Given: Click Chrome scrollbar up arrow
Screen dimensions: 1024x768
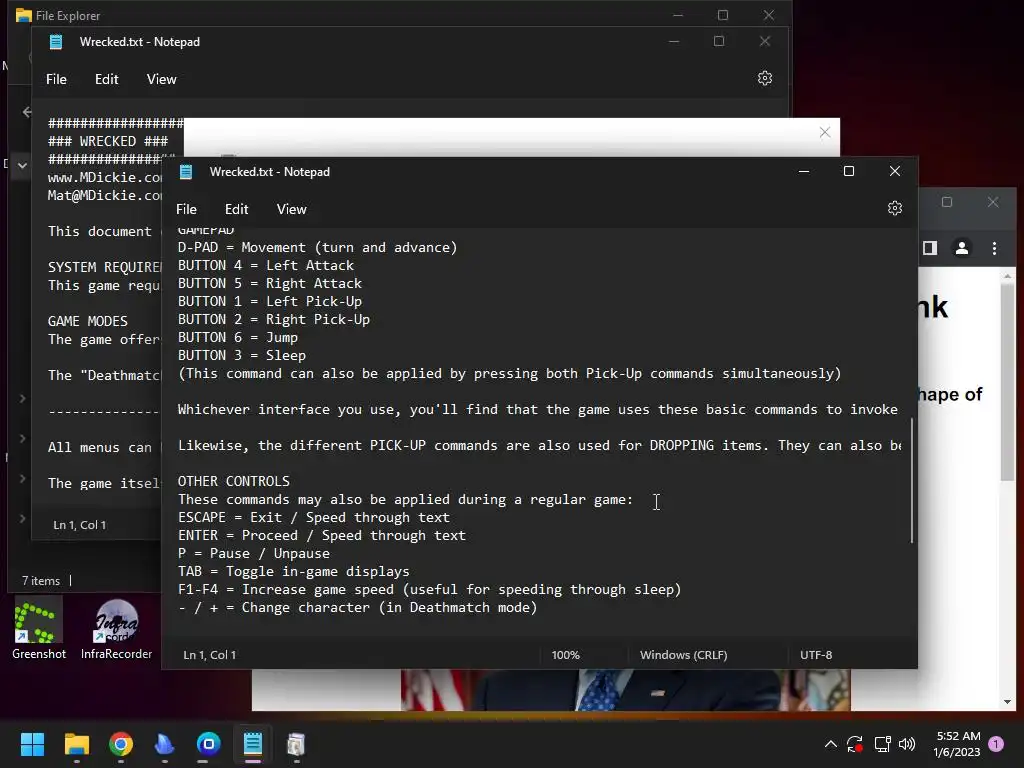Looking at the screenshot, I should [1007, 276].
